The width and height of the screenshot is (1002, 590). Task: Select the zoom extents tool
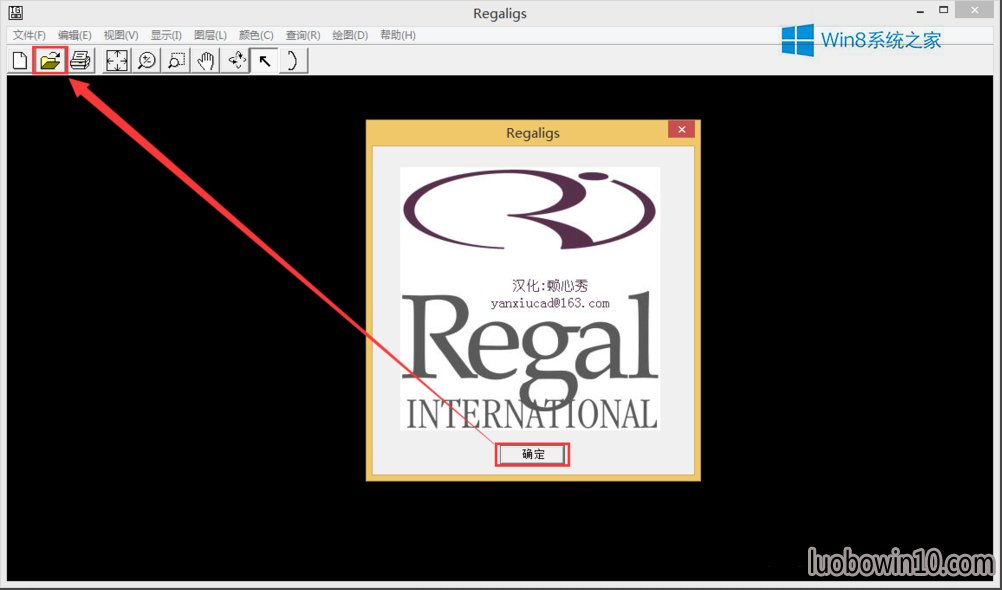[117, 61]
